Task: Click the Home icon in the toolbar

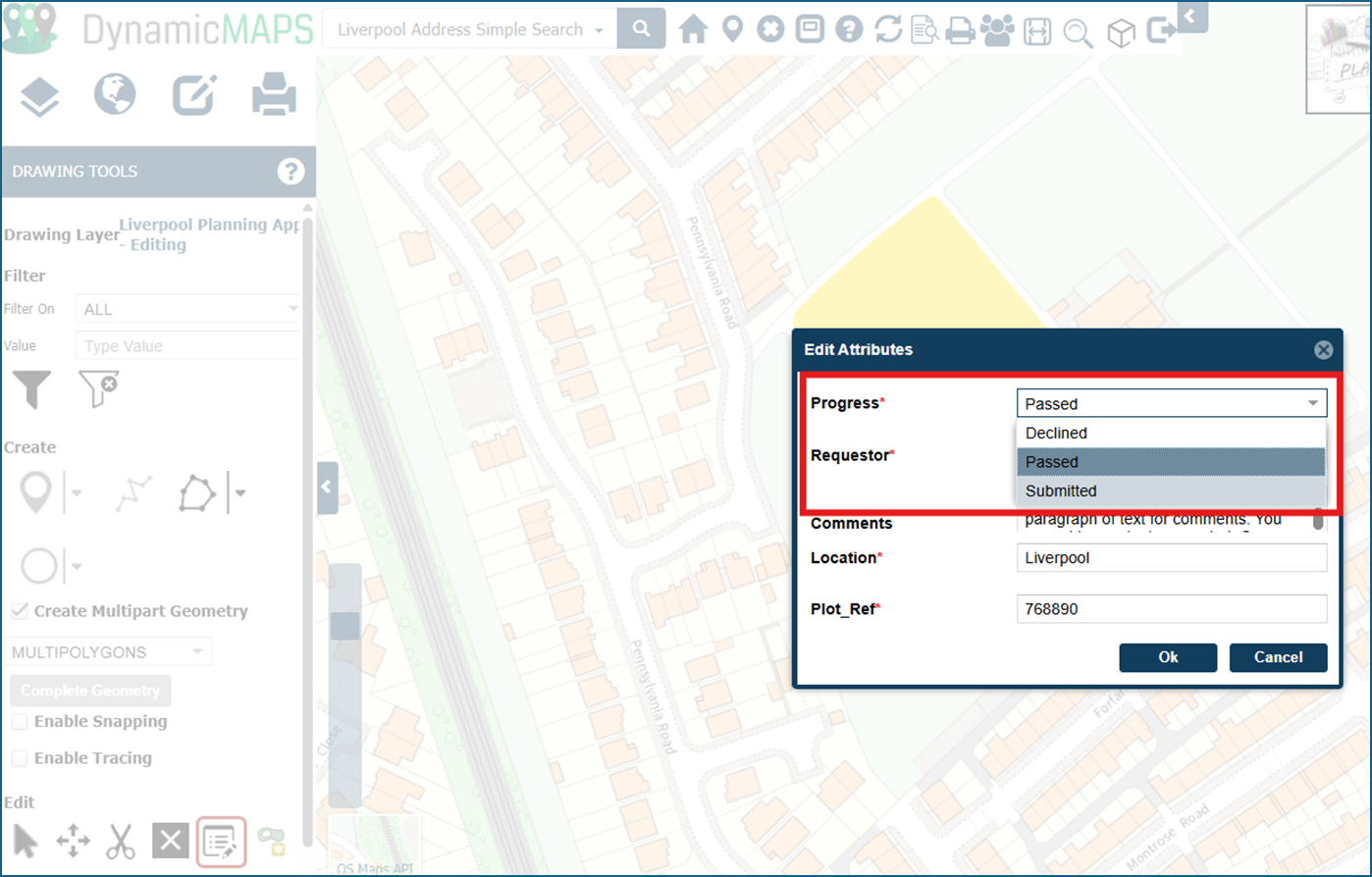Action: (x=693, y=28)
